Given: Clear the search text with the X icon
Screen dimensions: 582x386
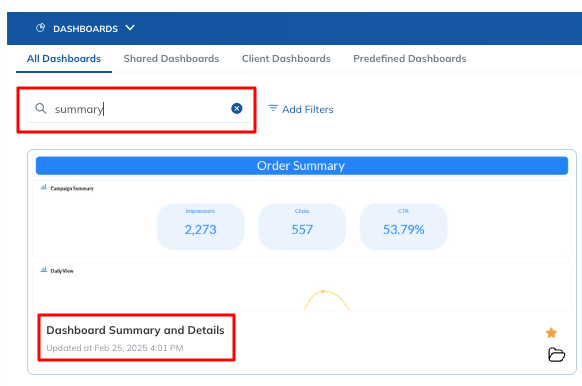Looking at the screenshot, I should click(237, 108).
